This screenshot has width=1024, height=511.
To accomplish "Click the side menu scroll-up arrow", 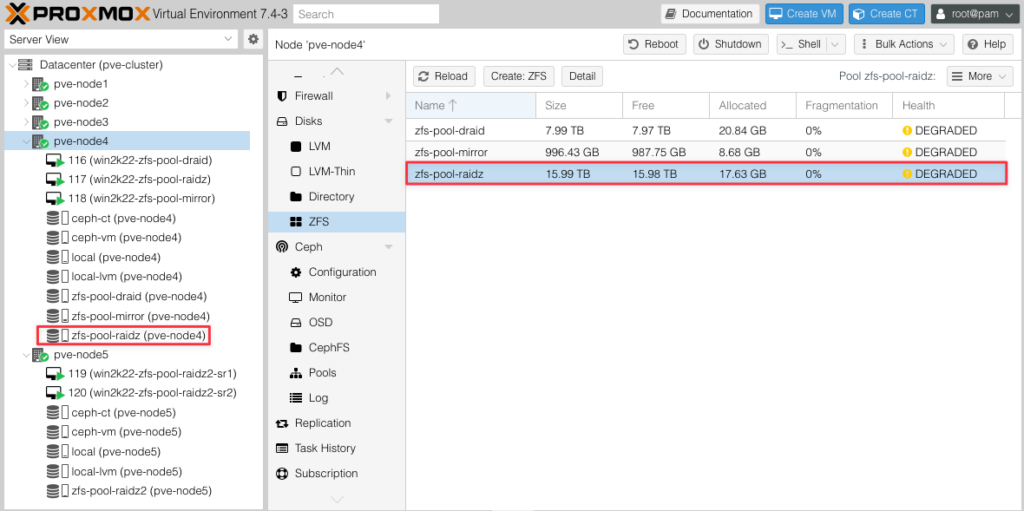I will (x=337, y=71).
